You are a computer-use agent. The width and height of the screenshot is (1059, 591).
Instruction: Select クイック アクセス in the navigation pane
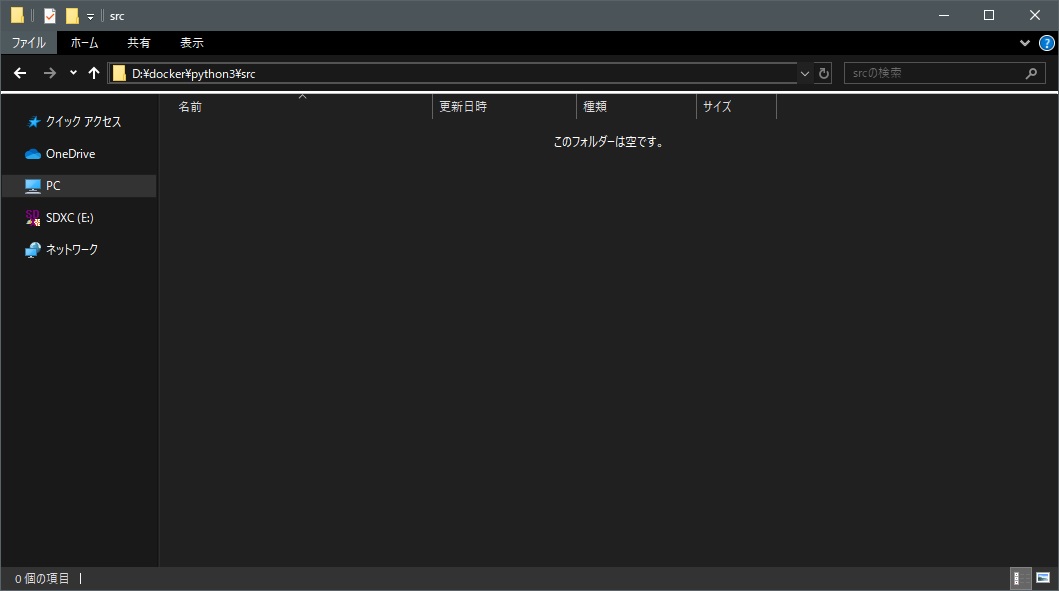[x=84, y=121]
